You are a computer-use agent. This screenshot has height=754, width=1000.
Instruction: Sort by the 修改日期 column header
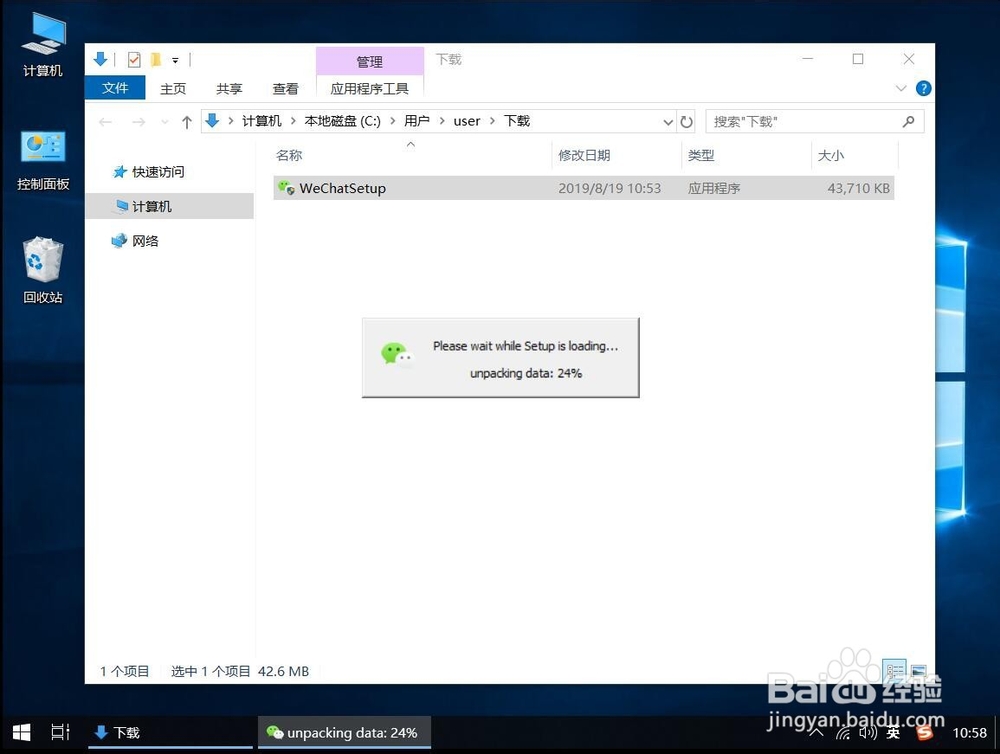(584, 155)
